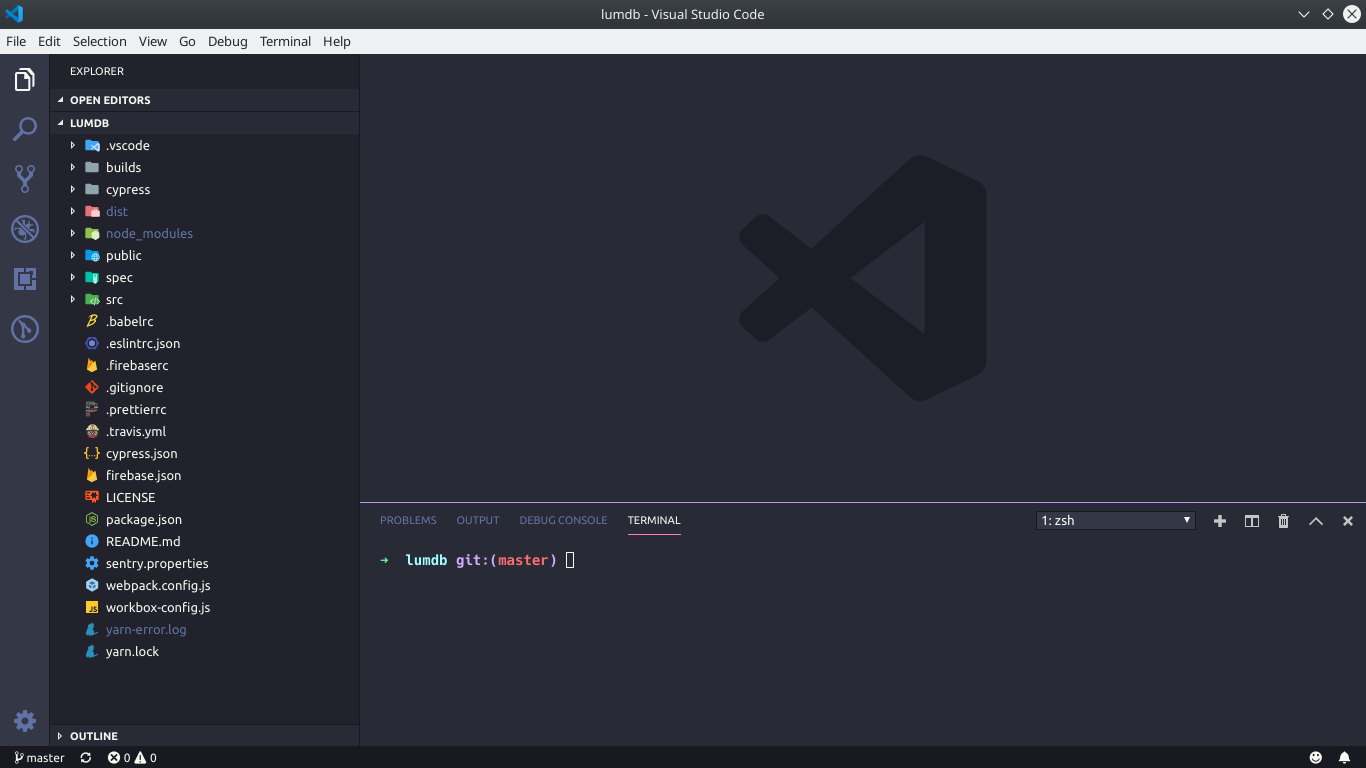Open the .eslintrc.json file
The height and width of the screenshot is (768, 1366).
coord(204,344)
